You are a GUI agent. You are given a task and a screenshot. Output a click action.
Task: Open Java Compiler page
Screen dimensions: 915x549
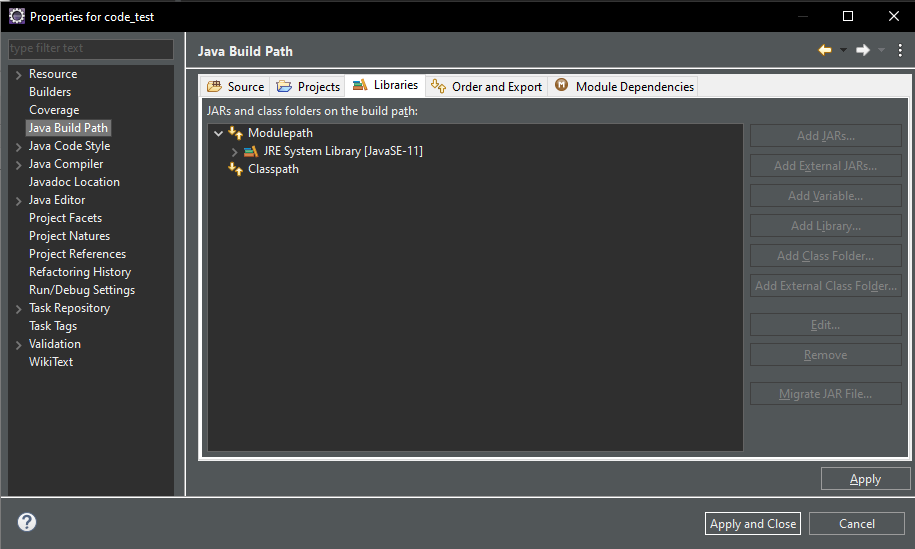66,164
